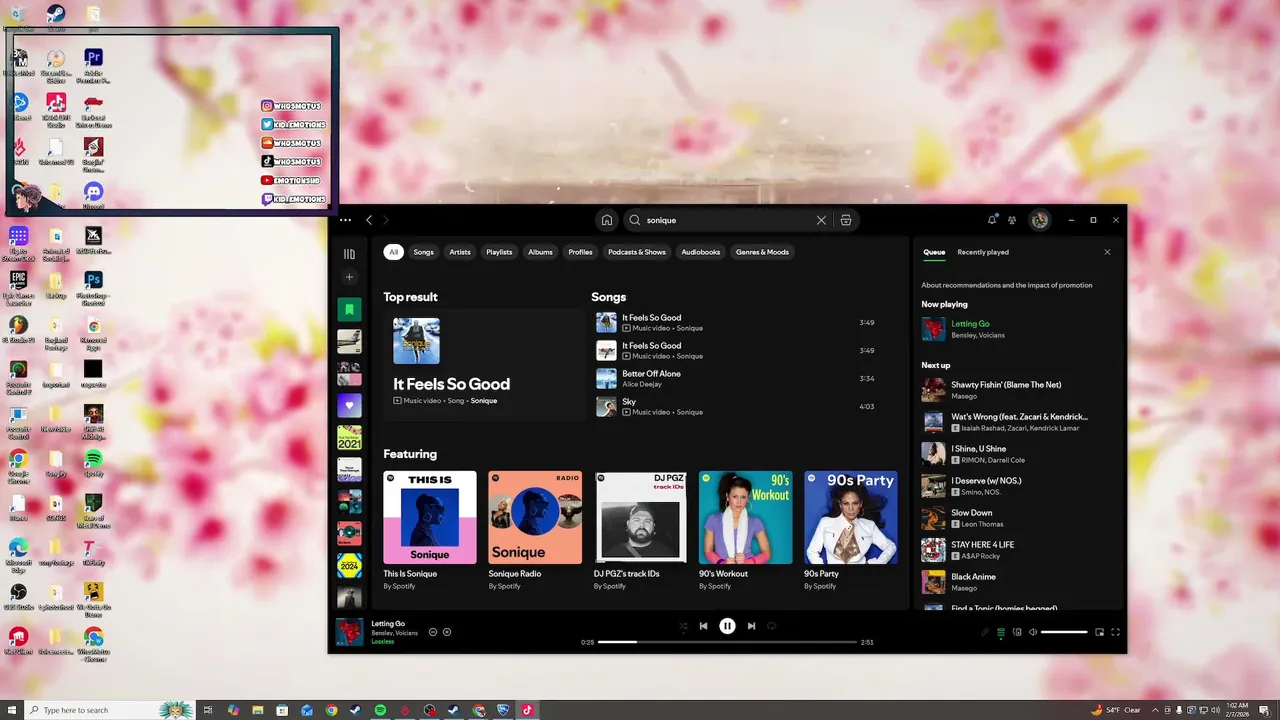The height and width of the screenshot is (720, 1280).
Task: Click the plus create button in sidebar
Action: (x=349, y=277)
